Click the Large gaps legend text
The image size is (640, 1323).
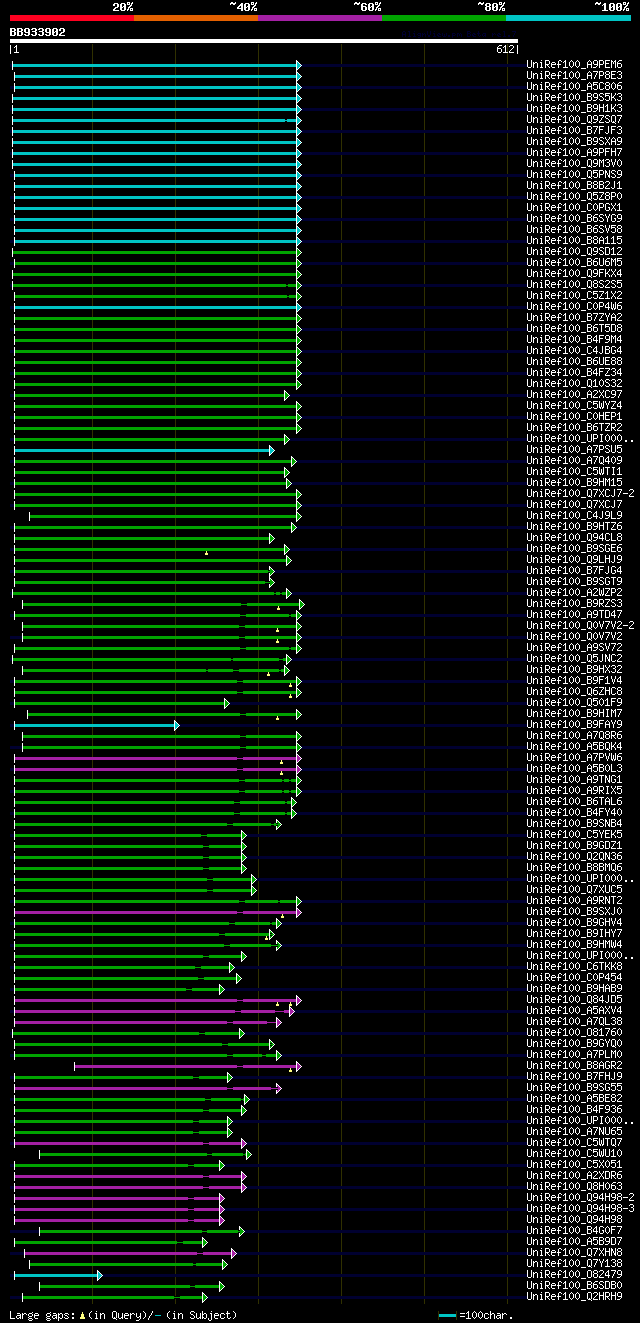point(123,1314)
